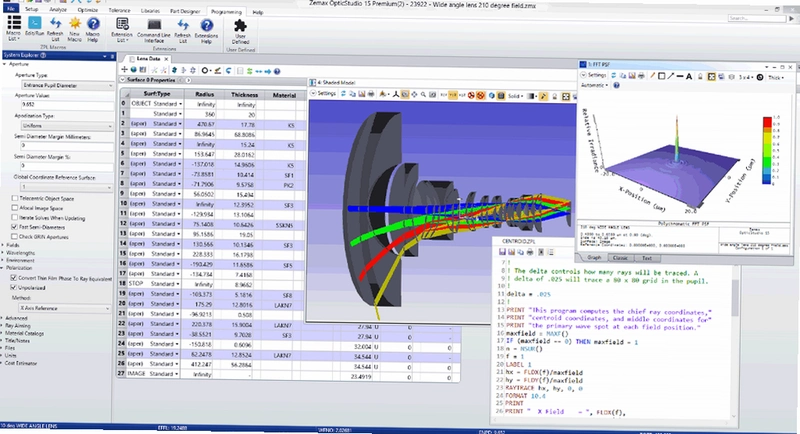Click the scrollbar in CENTROID.ZPL editor
The width and height of the screenshot is (800, 434).
point(735,299)
